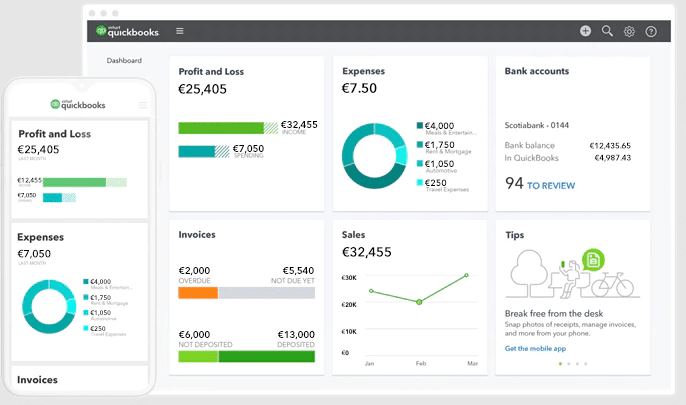The height and width of the screenshot is (405, 686).
Task: Click the €4,987.43 In QuickBooks value
Action: point(612,158)
